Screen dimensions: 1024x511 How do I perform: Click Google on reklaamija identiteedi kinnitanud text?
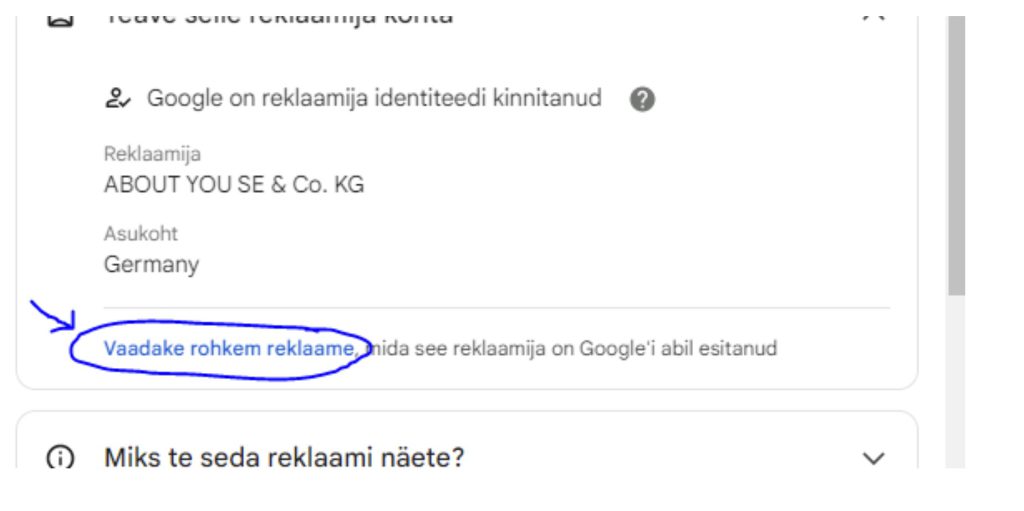tap(374, 99)
